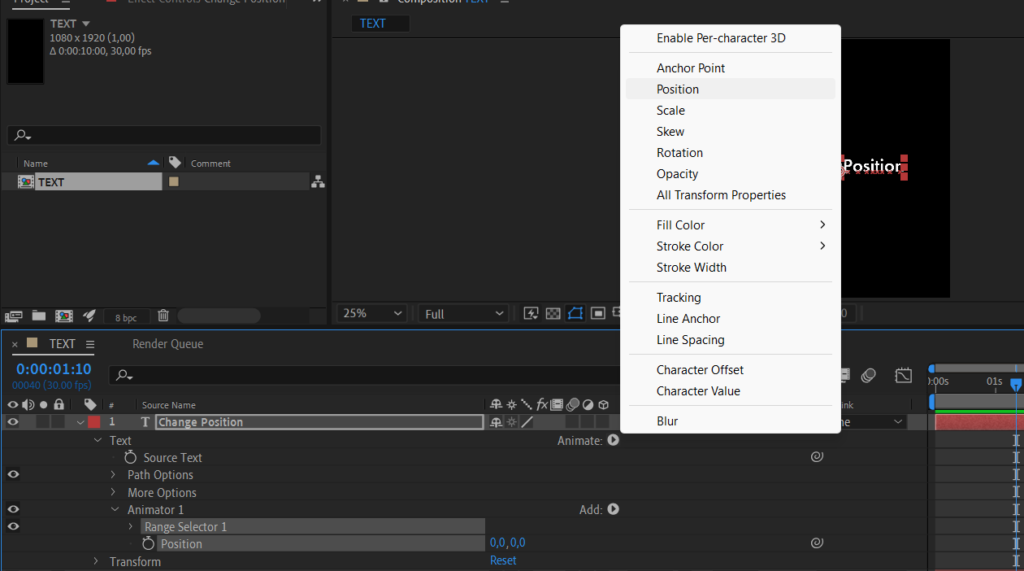Toggle Animator 1 visibility eye
Viewport: 1024px width, 571px height.
[13, 509]
